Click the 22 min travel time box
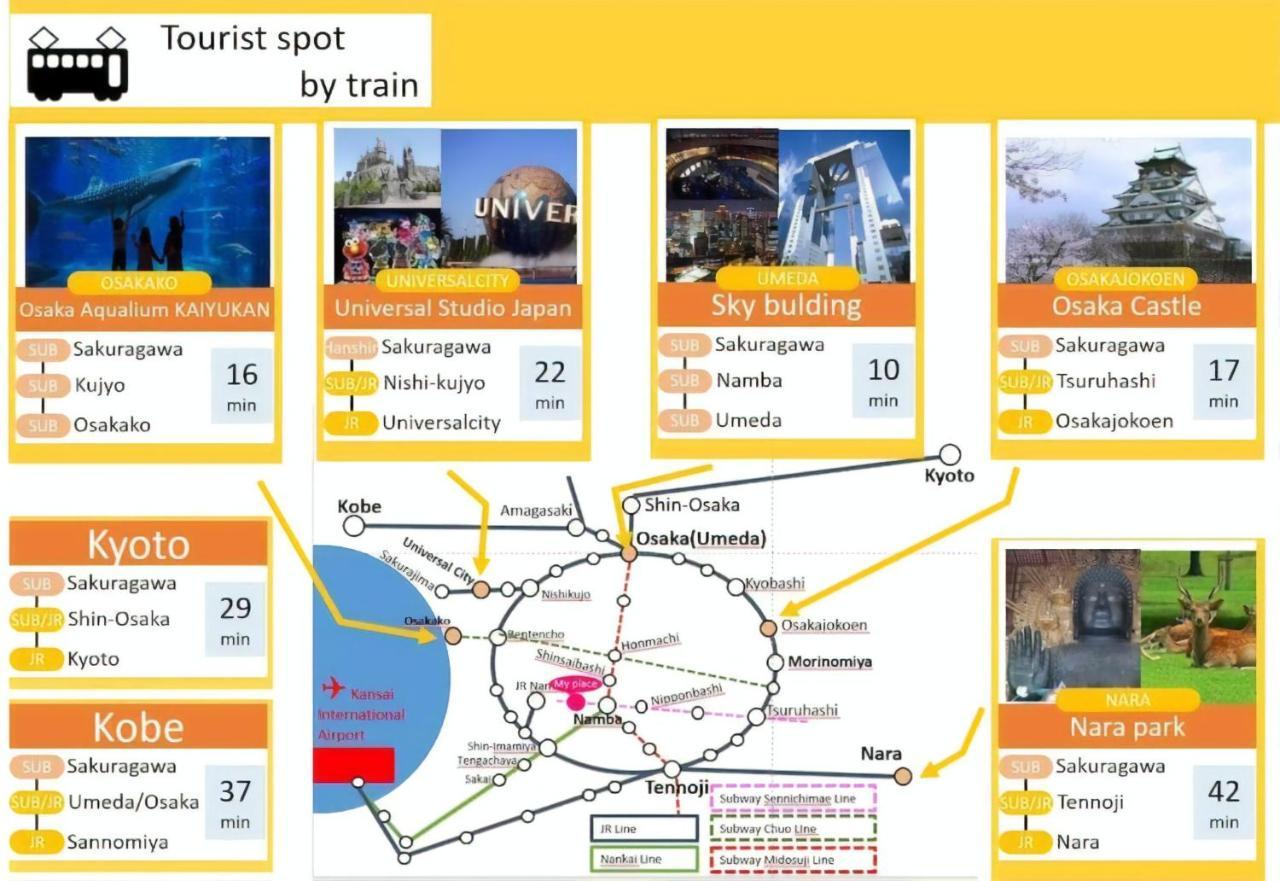Viewport: 1280px width, 881px height. (550, 384)
